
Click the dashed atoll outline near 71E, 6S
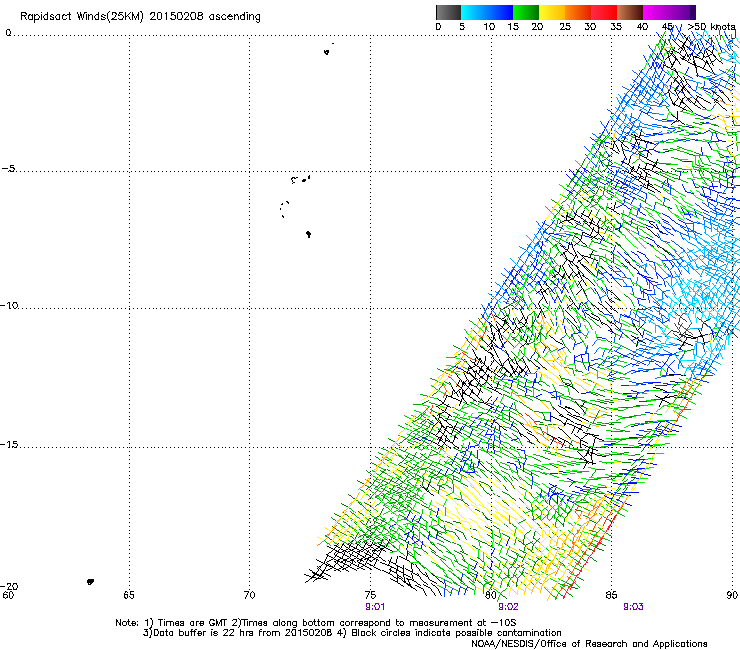[284, 209]
